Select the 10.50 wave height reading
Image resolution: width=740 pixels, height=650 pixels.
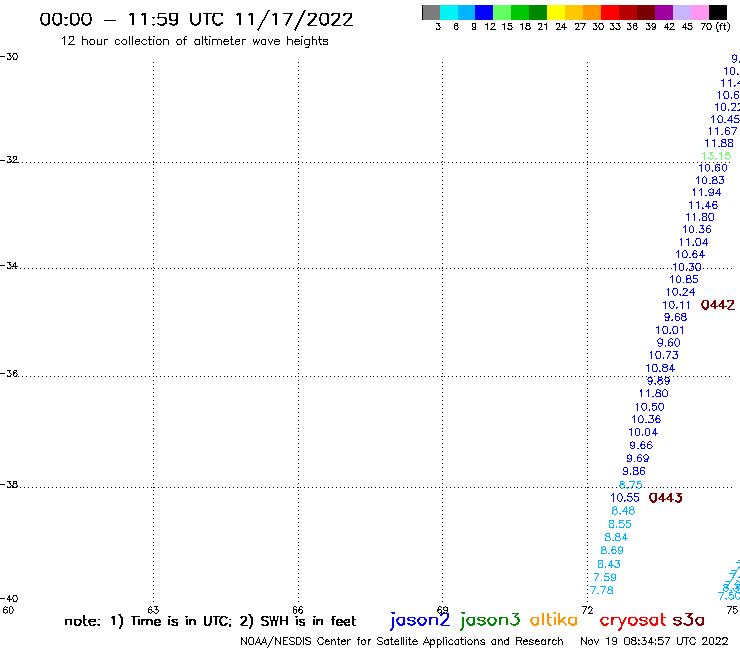[x=649, y=407]
